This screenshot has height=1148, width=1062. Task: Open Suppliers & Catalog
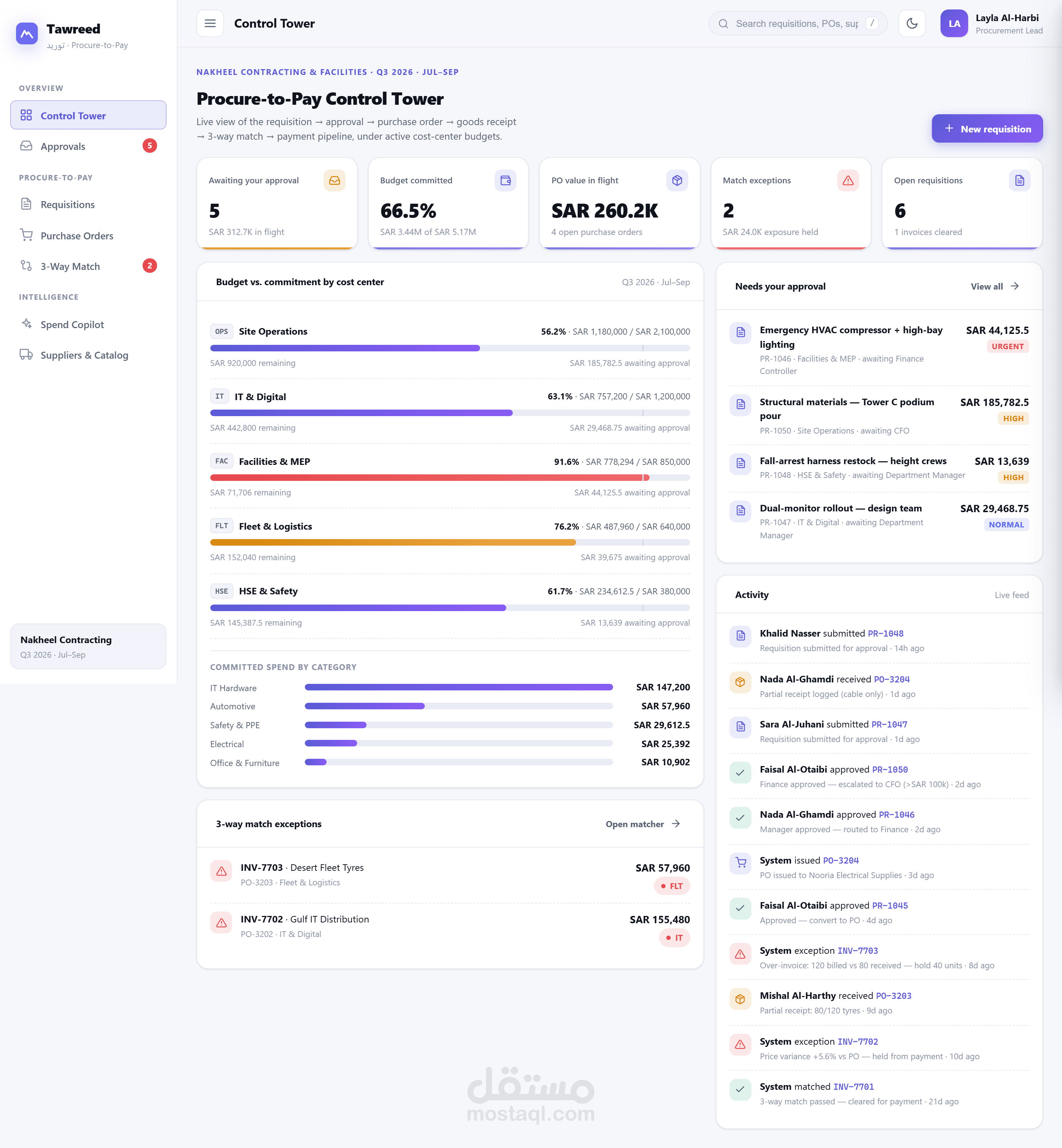pos(88,355)
